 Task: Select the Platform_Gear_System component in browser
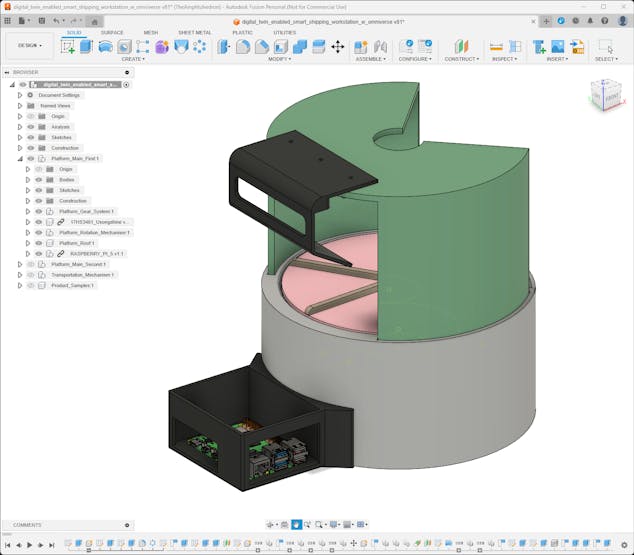pyautogui.click(x=86, y=211)
